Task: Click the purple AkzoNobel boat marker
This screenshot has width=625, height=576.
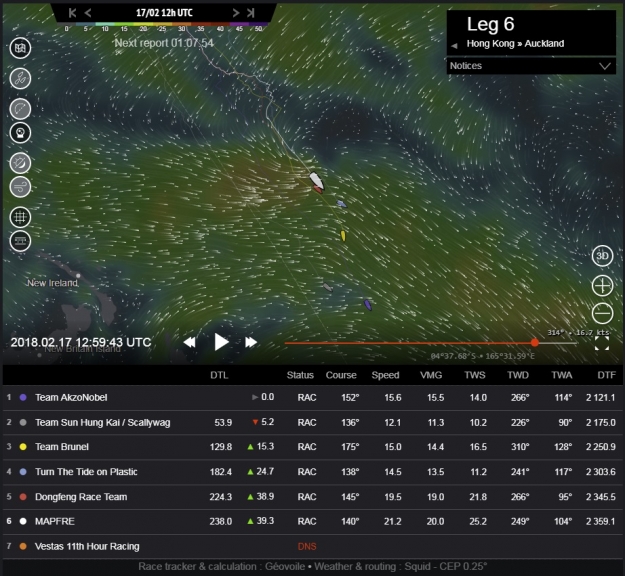Action: [368, 305]
